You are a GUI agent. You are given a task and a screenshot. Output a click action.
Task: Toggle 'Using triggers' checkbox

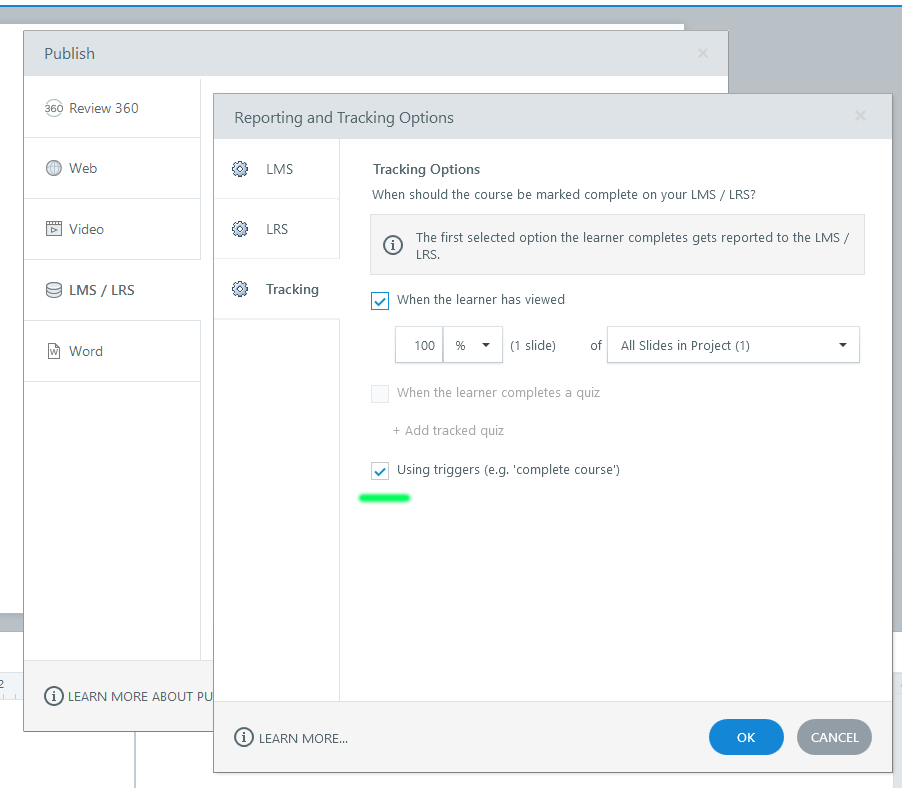tap(380, 470)
